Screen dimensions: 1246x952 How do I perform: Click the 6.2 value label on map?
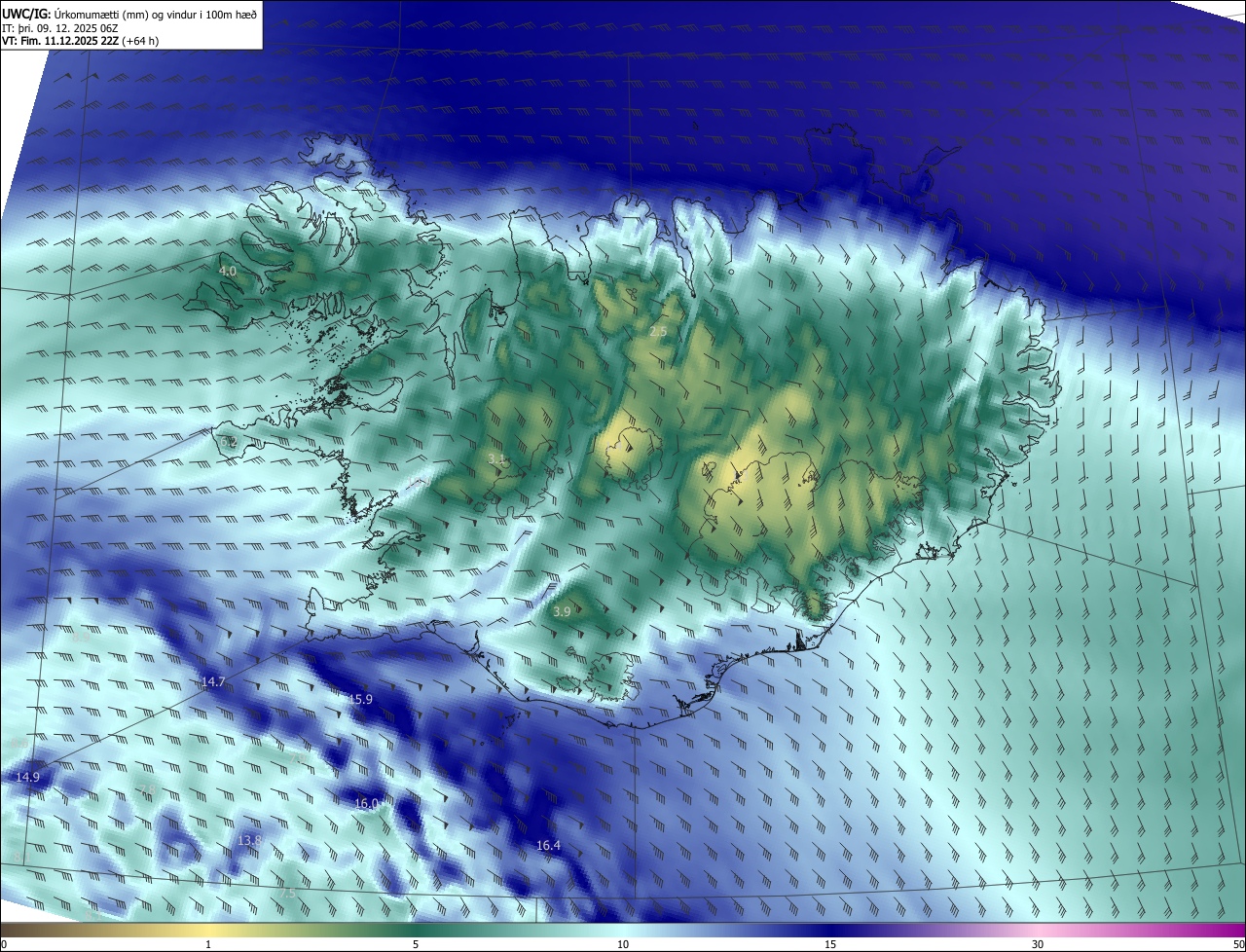pos(229,442)
